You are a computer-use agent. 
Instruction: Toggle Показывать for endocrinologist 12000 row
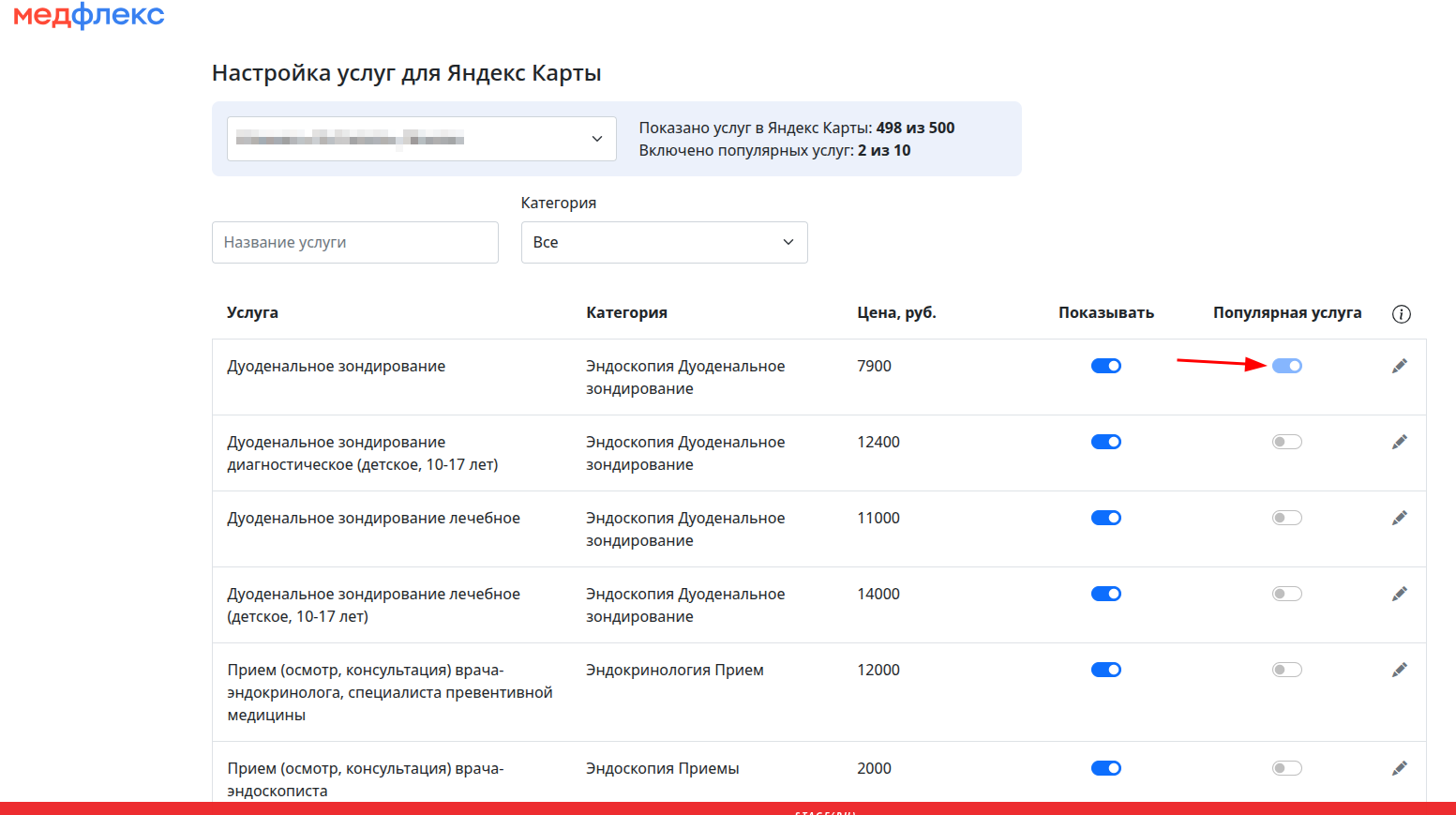(x=1105, y=670)
